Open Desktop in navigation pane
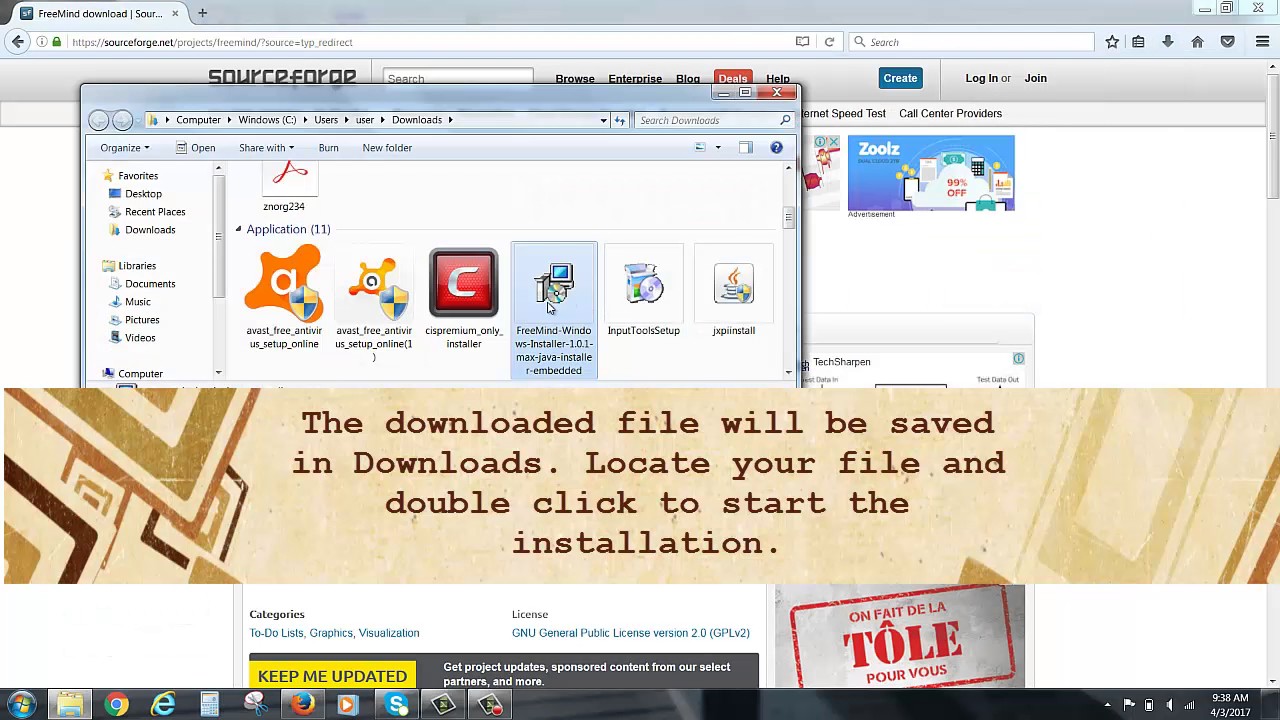Viewport: 1280px width, 720px height. pyautogui.click(x=143, y=194)
